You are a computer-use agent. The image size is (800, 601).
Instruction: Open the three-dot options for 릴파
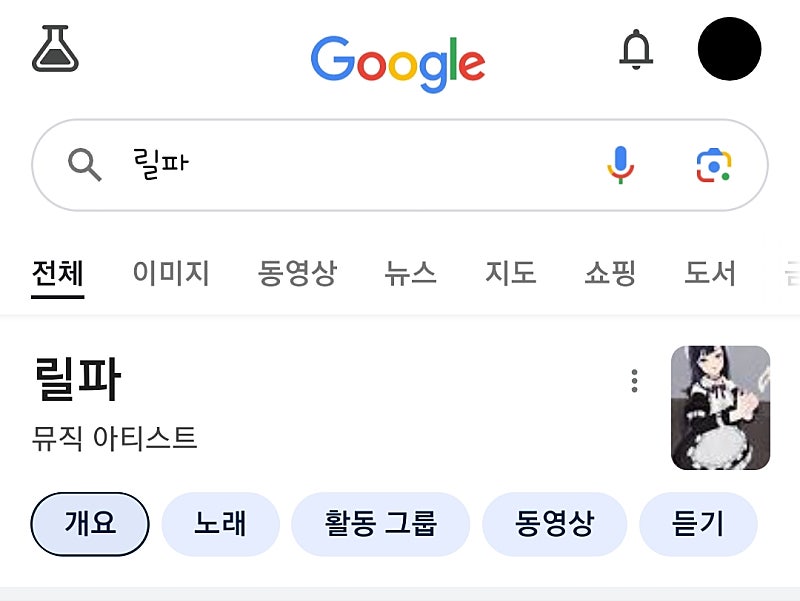point(634,381)
